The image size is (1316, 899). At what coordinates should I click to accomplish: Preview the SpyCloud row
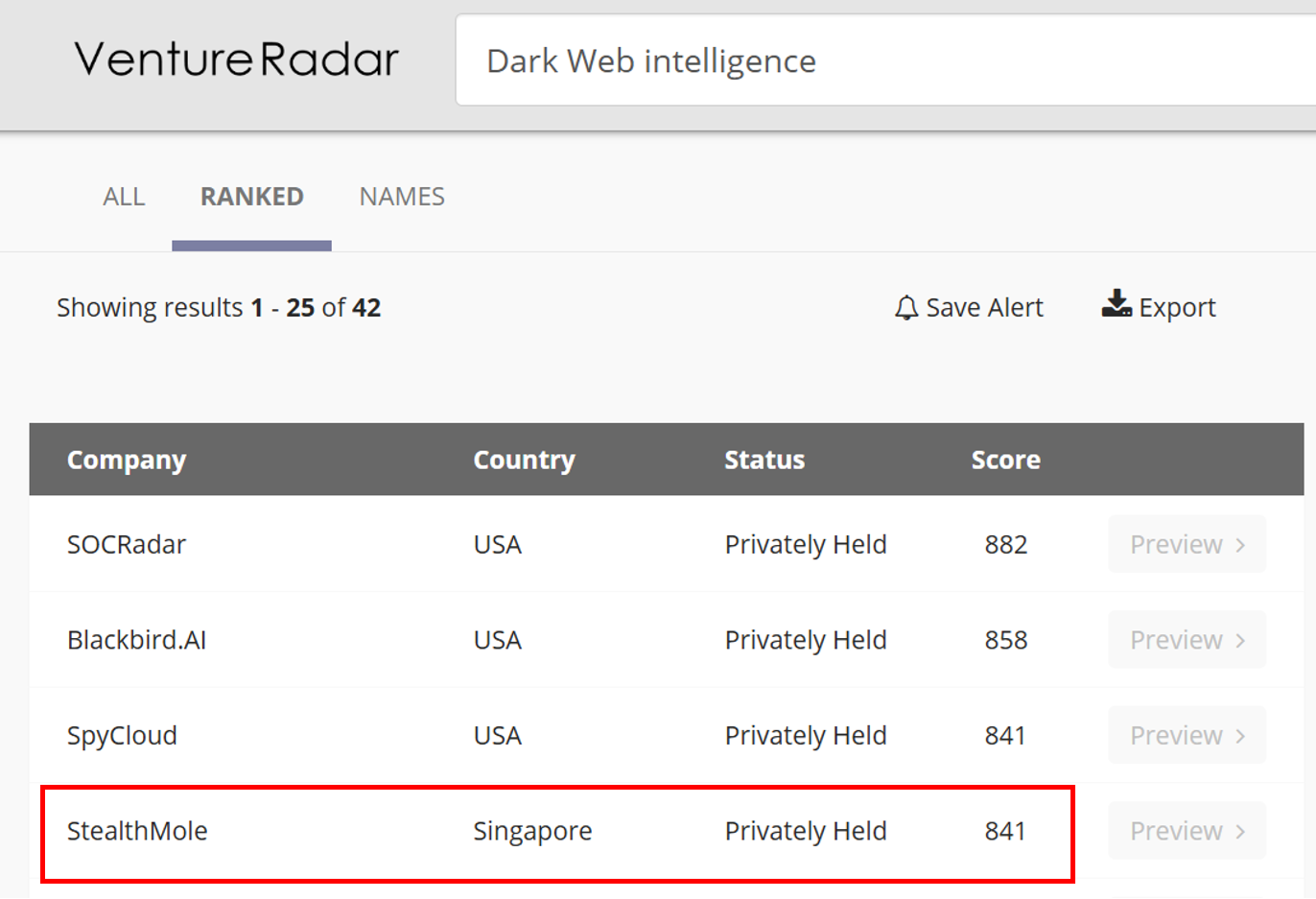1187,735
